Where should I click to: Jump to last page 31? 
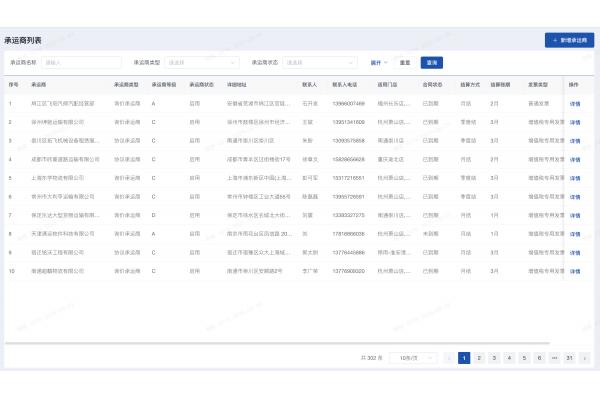pyautogui.click(x=569, y=357)
